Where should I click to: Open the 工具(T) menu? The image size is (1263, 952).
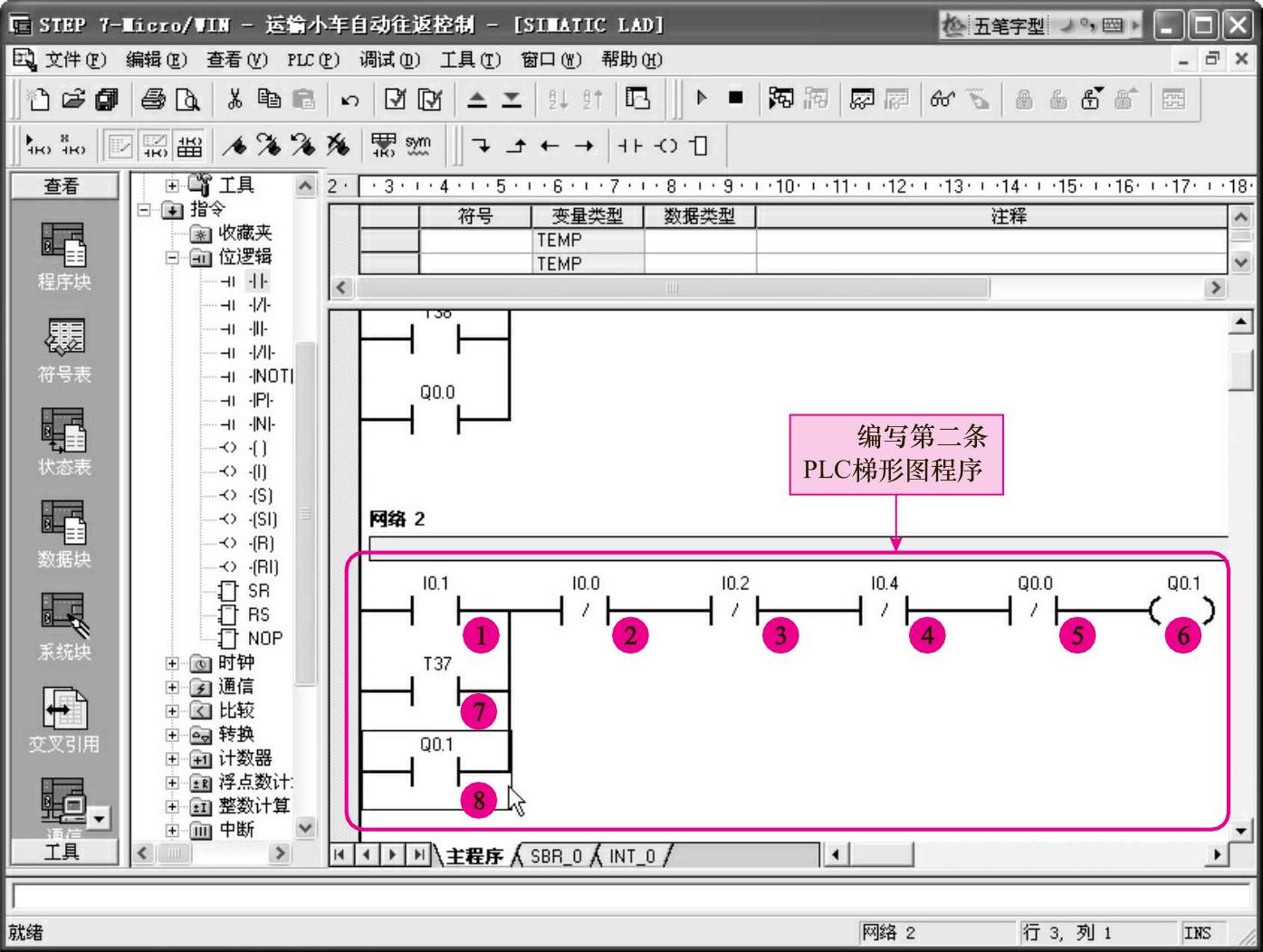coord(470,60)
